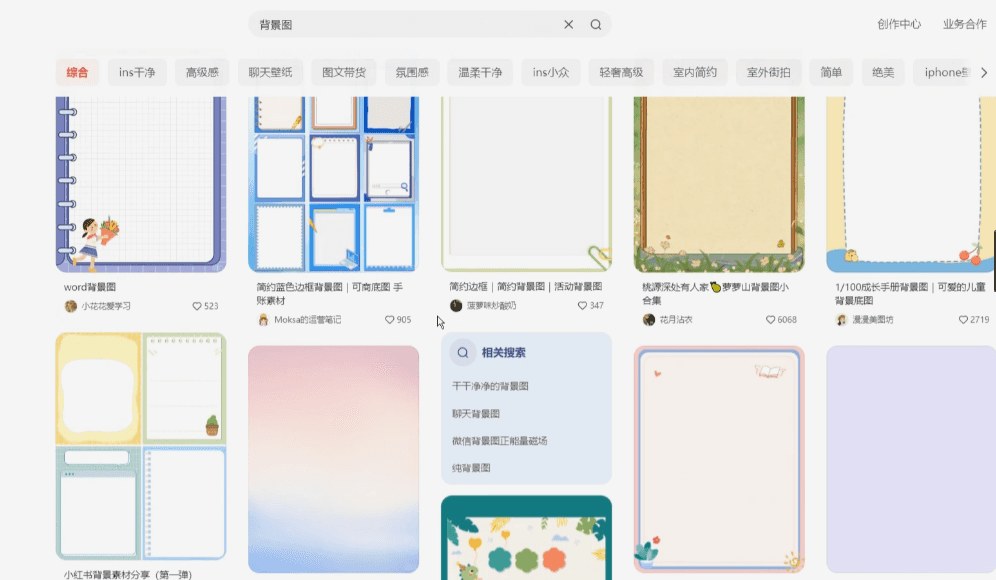
Task: Like the 成长手册 post heart 2719
Action: 963,320
